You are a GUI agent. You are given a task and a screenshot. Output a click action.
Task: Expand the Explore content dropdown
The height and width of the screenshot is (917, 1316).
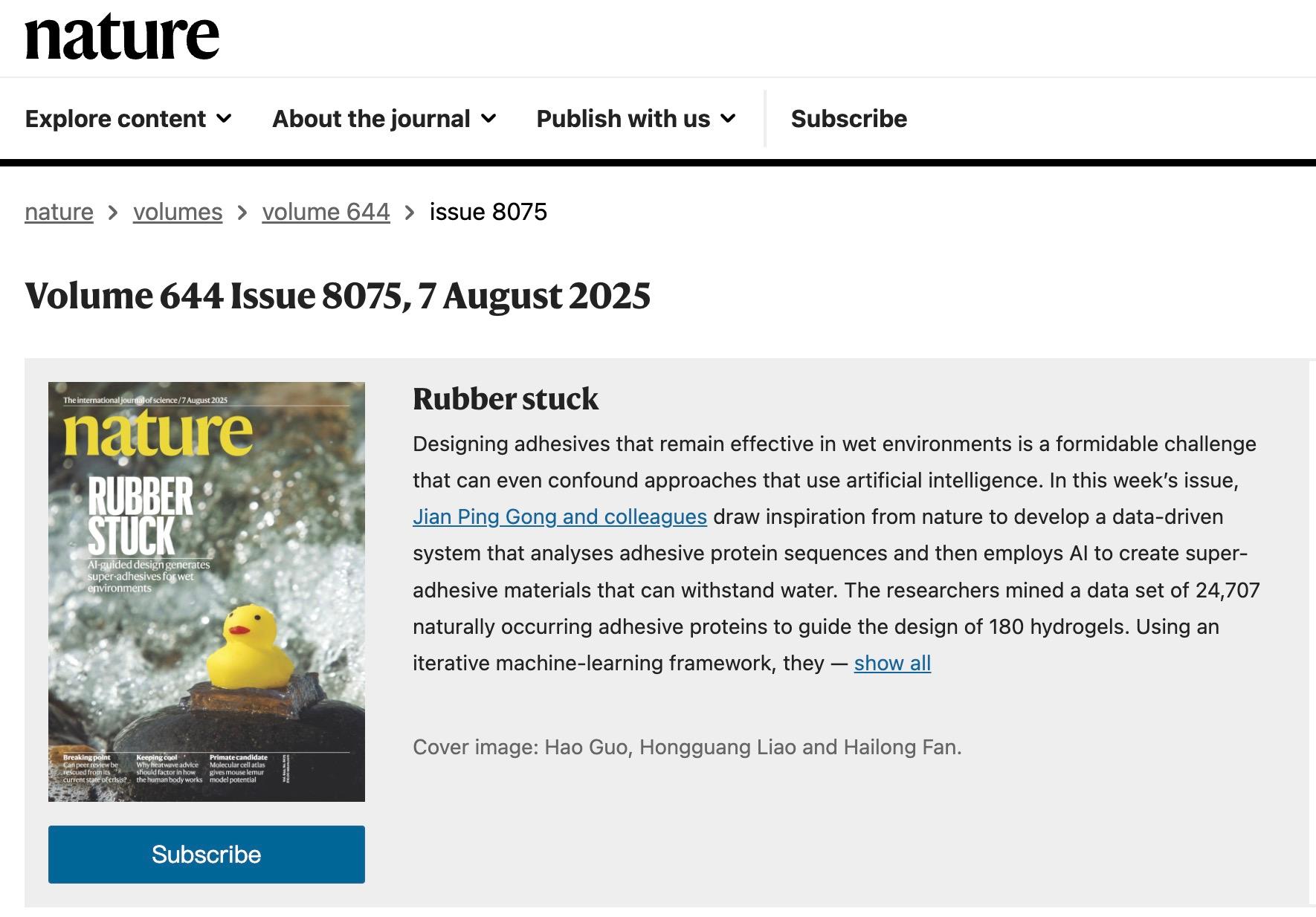(128, 119)
